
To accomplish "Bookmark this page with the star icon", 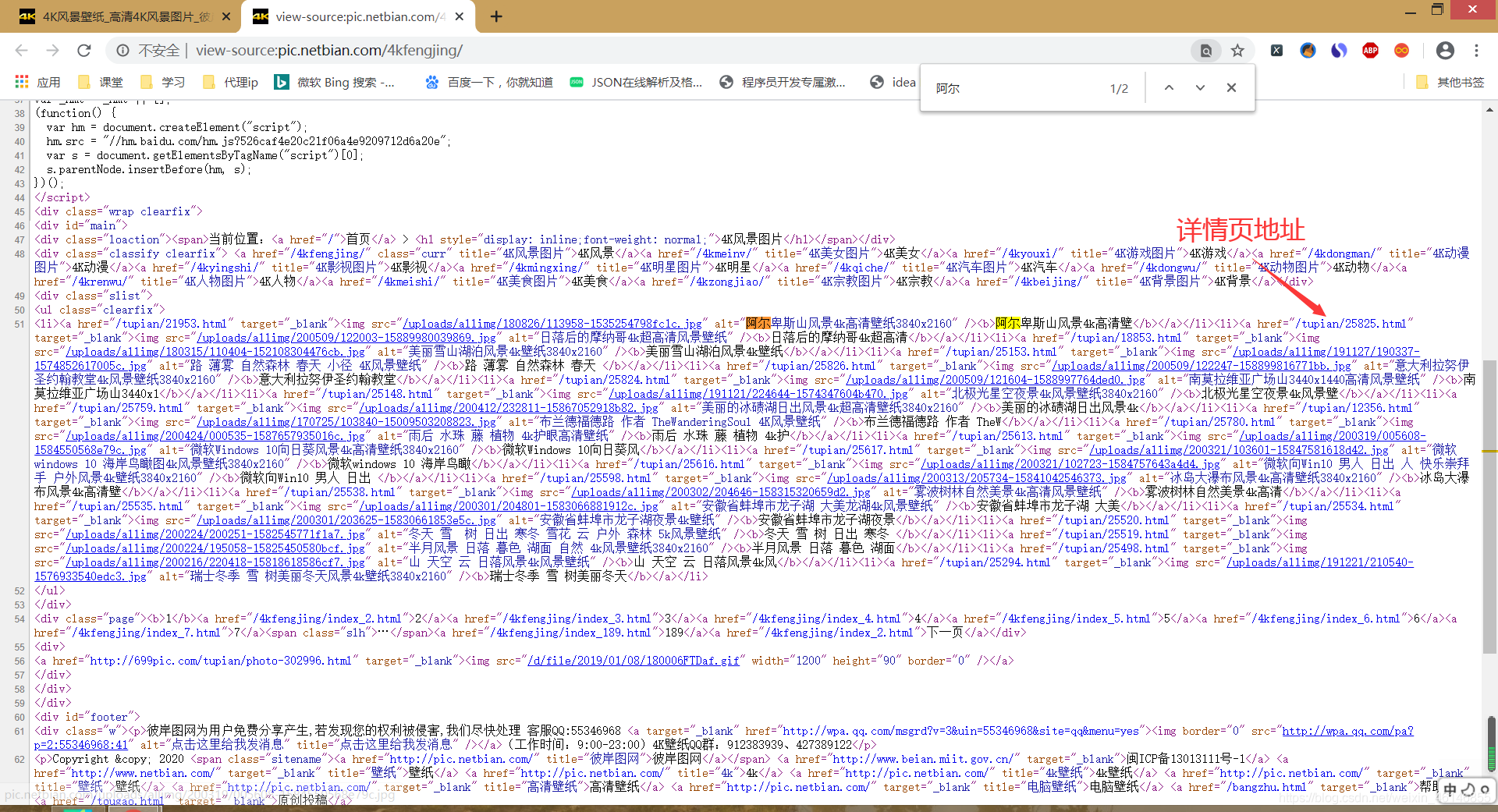I will point(1237,50).
